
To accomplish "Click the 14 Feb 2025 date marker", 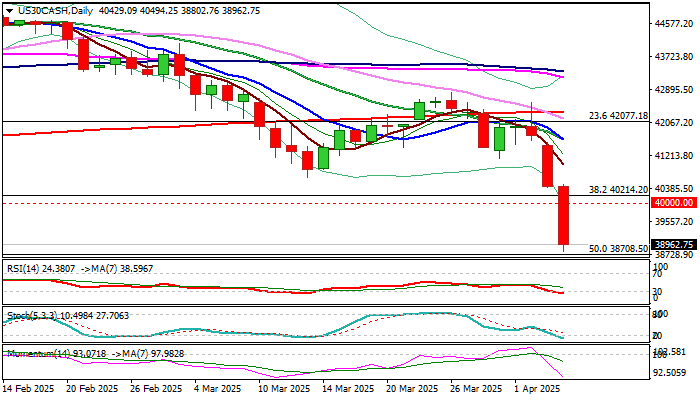I will coord(29,389).
